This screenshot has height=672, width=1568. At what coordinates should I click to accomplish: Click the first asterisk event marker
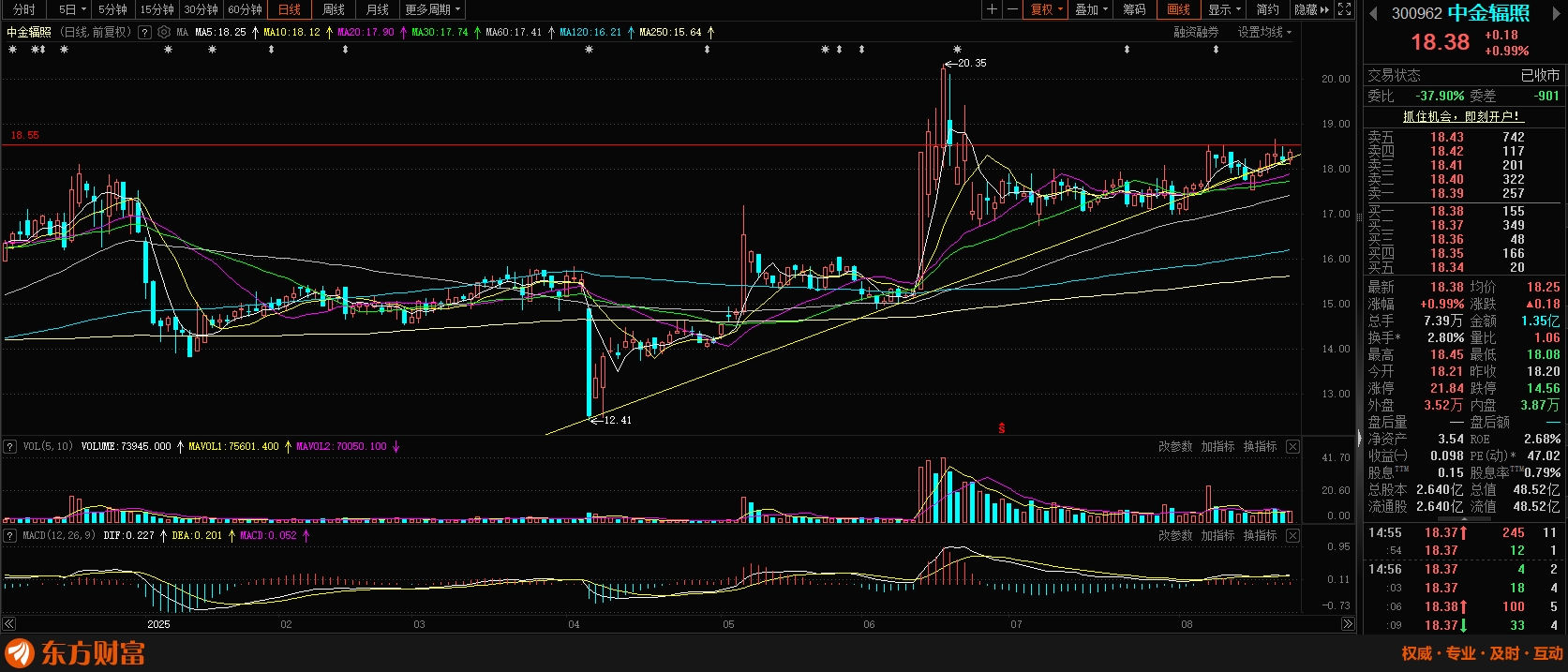(12, 49)
